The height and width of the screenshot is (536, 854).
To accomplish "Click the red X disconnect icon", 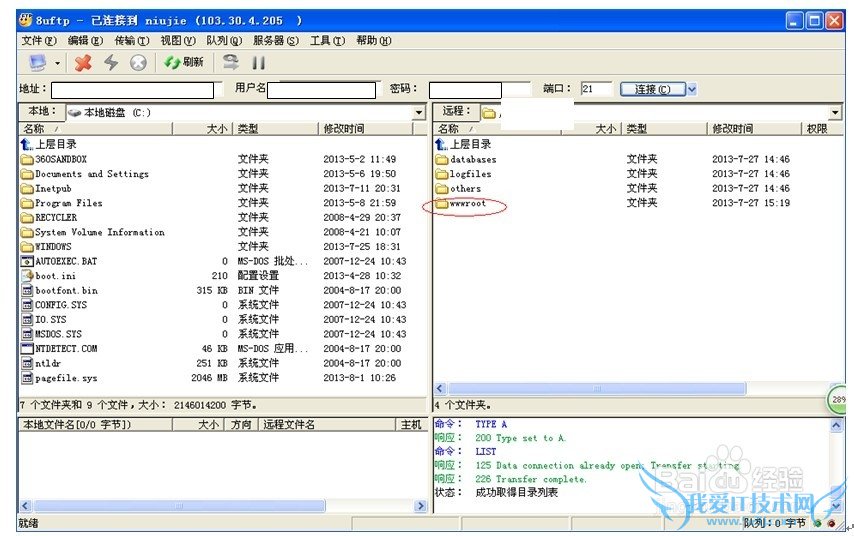I will [83, 63].
